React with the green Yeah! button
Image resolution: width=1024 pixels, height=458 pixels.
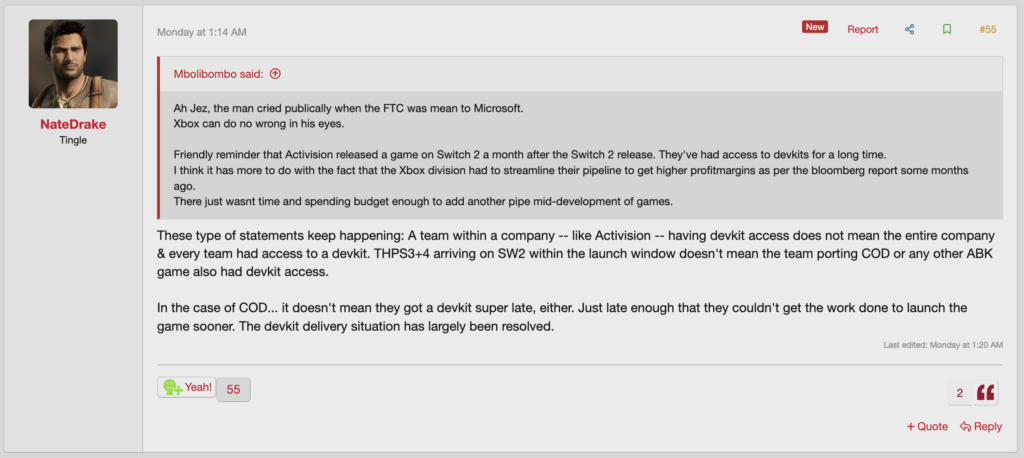point(187,387)
